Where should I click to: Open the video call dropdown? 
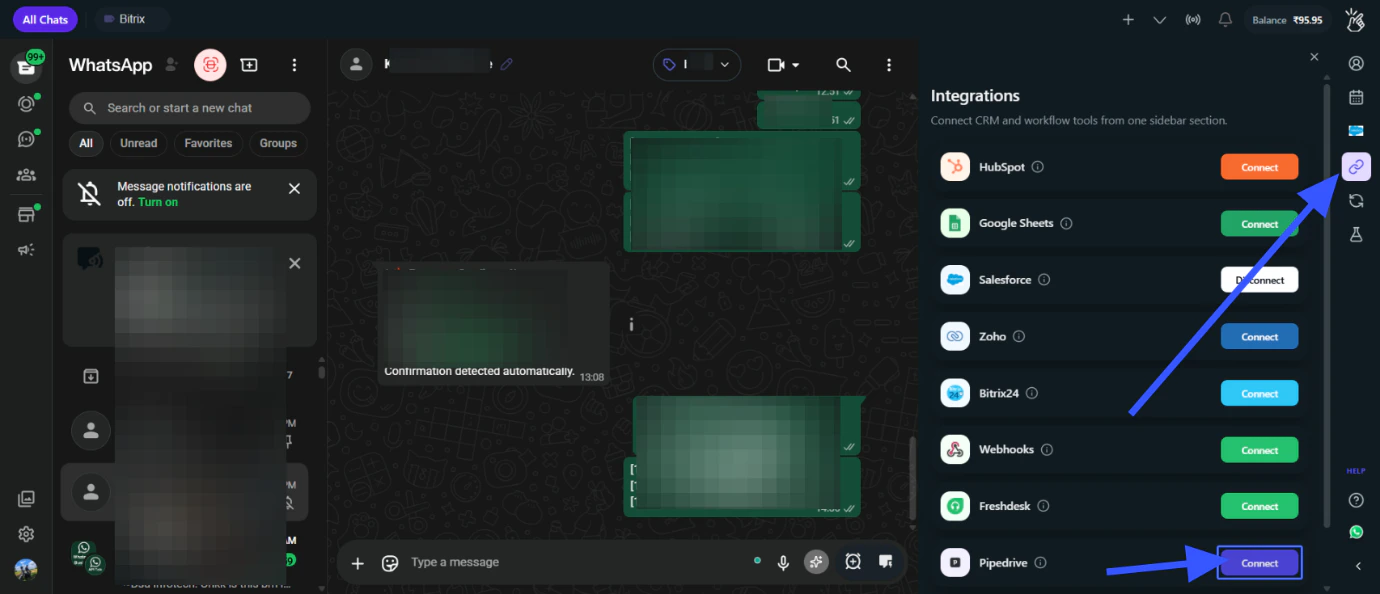pos(783,65)
